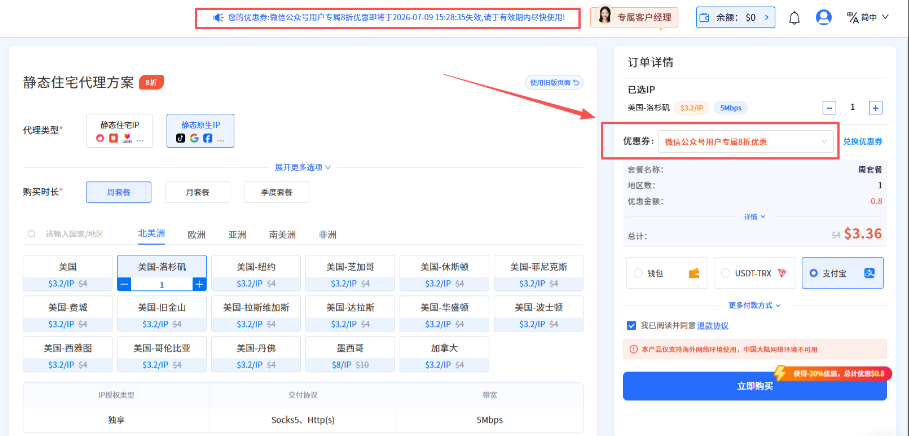
Task: Click the TikTok icon under 静态原生IP
Action: 180,138
